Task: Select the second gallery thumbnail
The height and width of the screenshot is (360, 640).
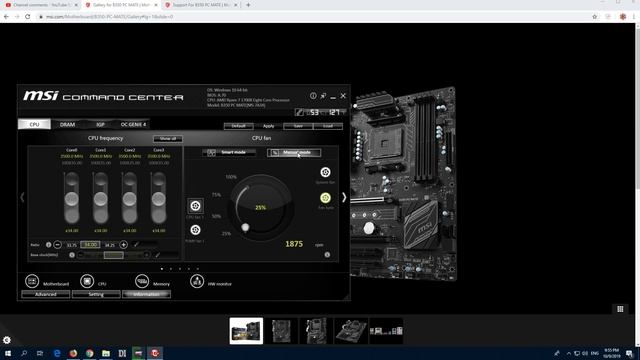Action: pyautogui.click(x=281, y=331)
